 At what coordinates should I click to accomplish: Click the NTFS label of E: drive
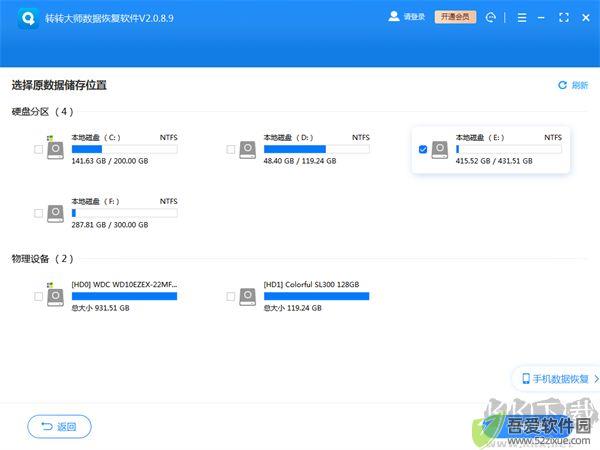click(553, 137)
